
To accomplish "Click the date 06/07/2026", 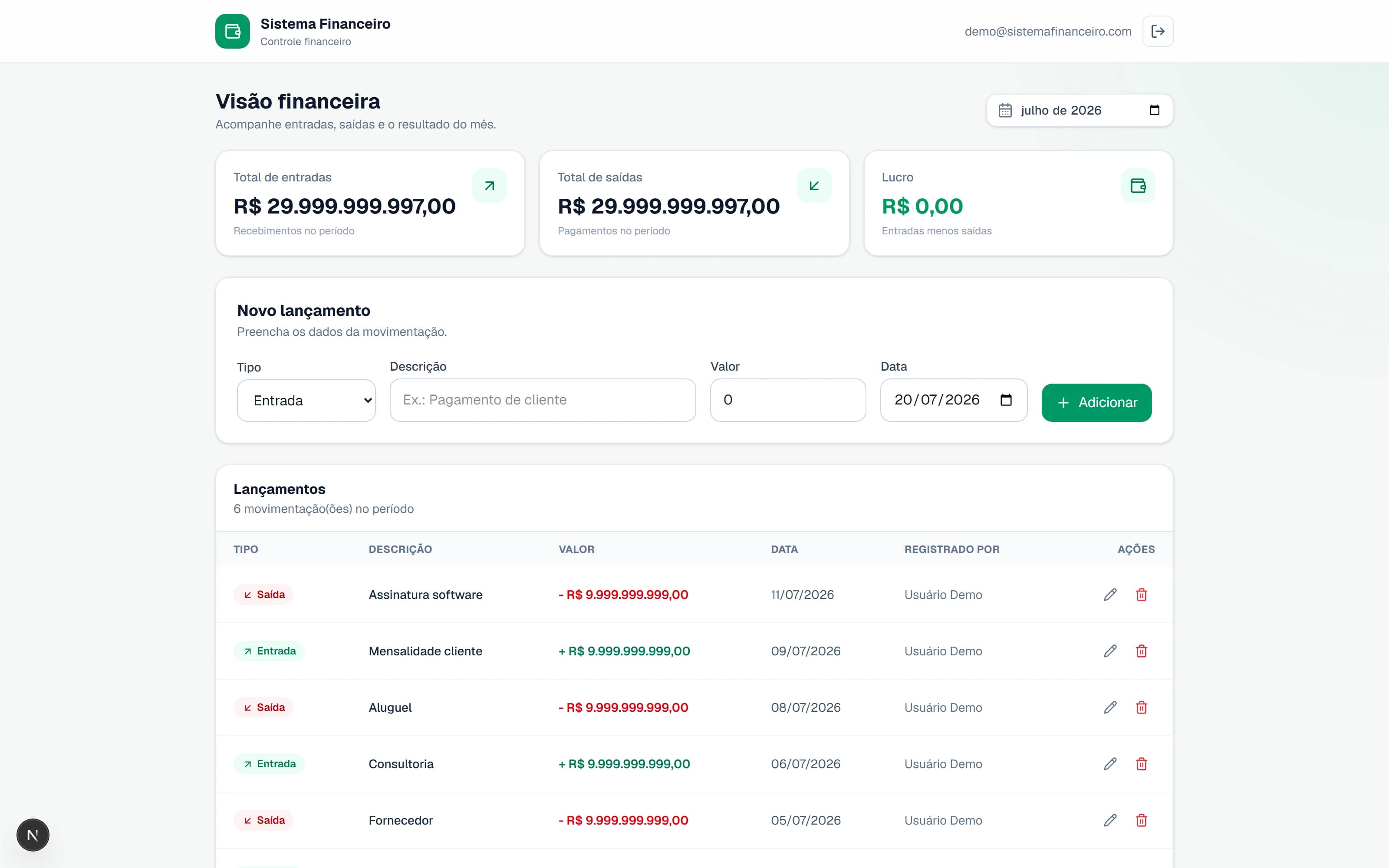I will coord(805,764).
